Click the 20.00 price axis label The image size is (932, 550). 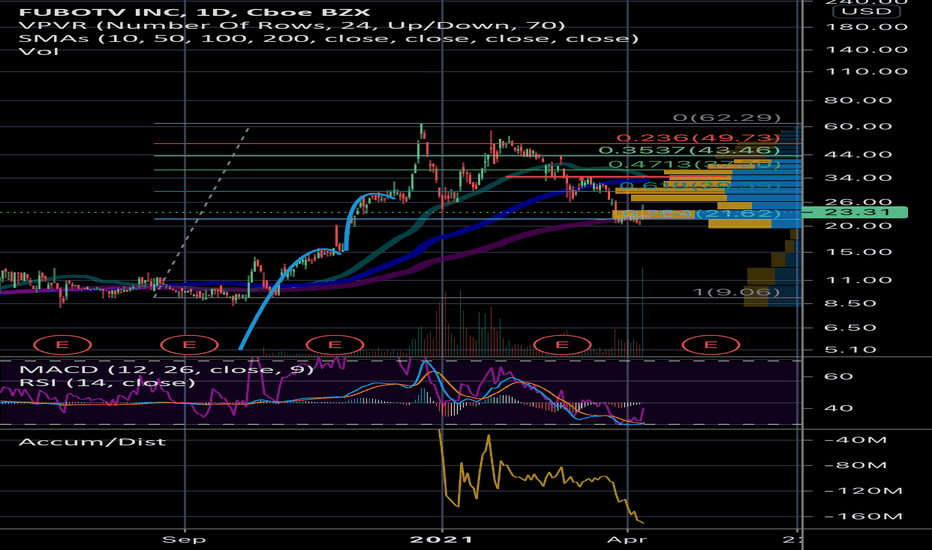tap(858, 226)
